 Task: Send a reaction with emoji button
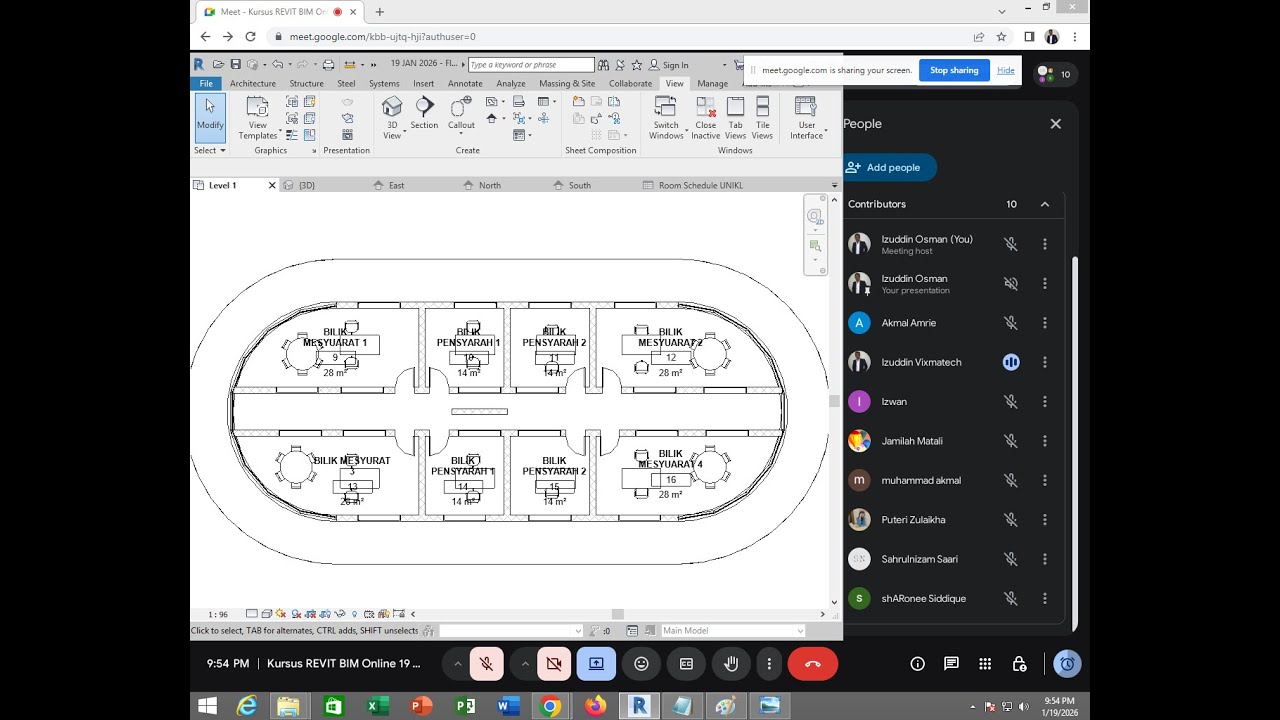(x=641, y=663)
